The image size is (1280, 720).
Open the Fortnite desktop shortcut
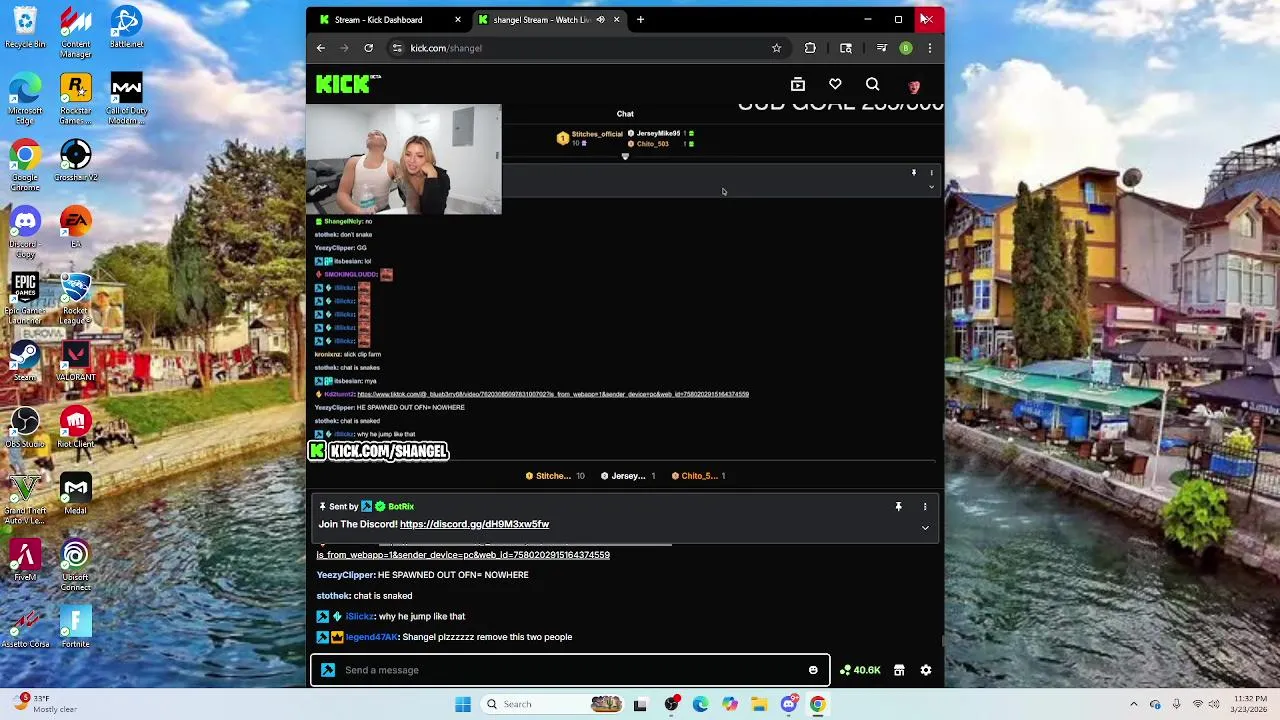point(76,628)
